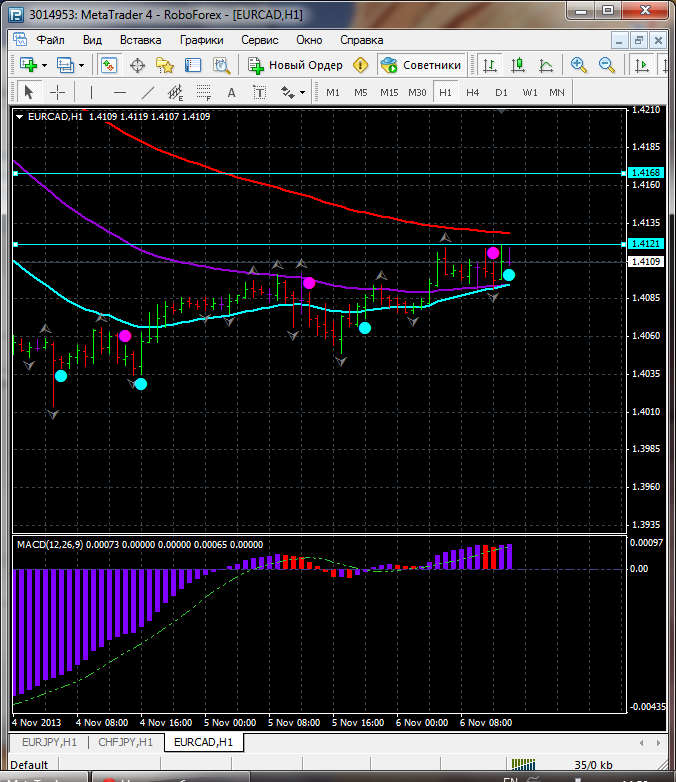The image size is (676, 782).
Task: Open the Сервис menu
Action: [260, 40]
